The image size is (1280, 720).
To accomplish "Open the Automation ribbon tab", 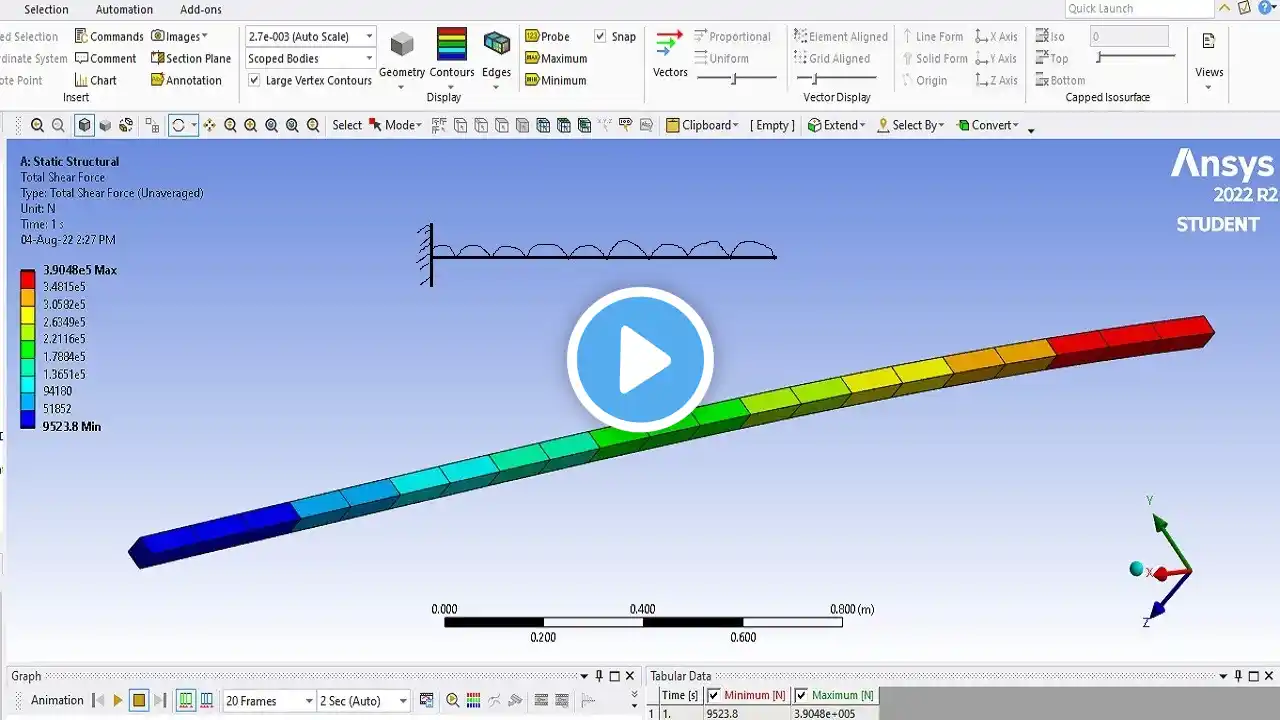I will point(124,10).
